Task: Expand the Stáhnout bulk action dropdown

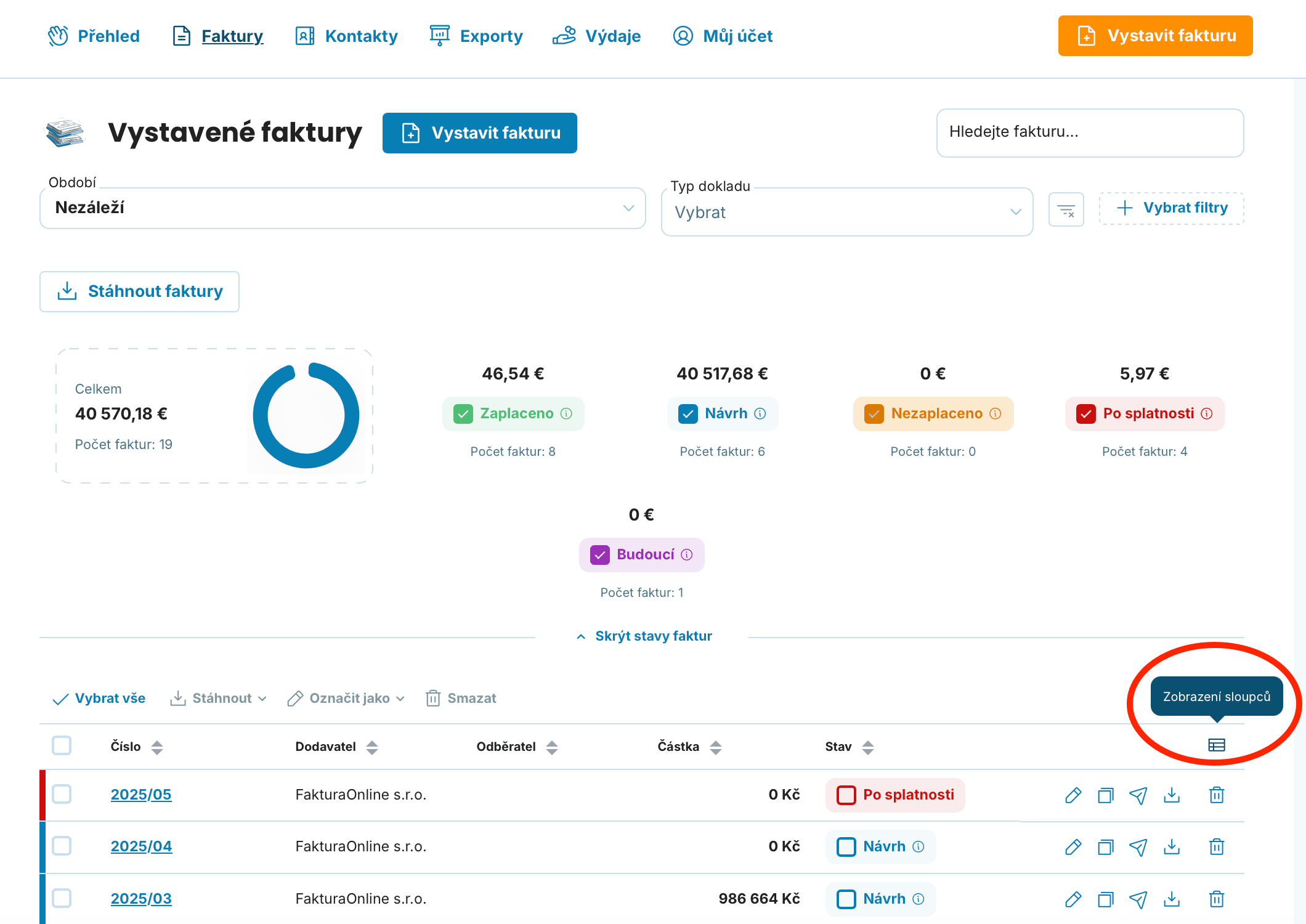Action: [219, 698]
